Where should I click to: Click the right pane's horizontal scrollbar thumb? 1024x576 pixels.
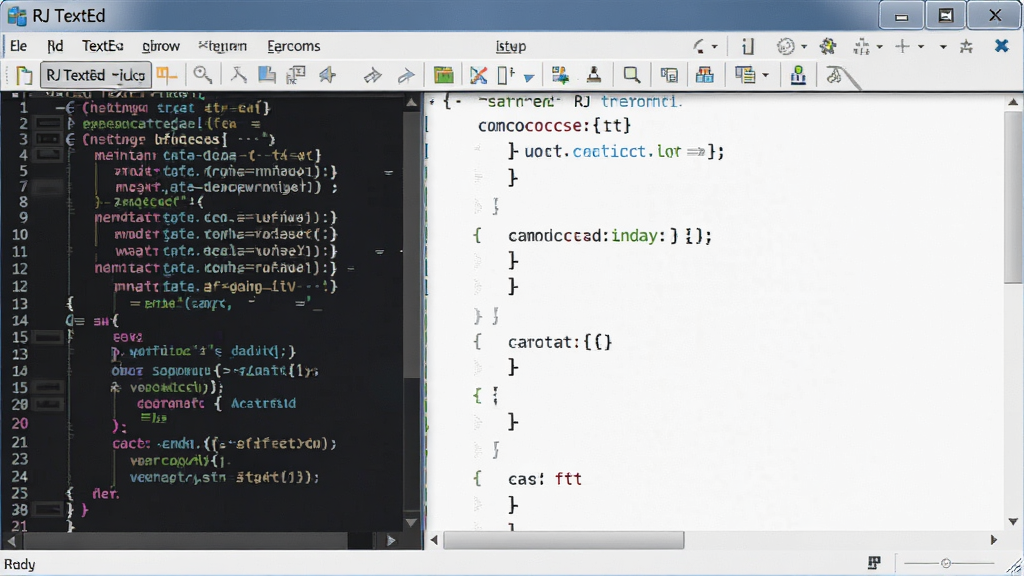tap(564, 540)
